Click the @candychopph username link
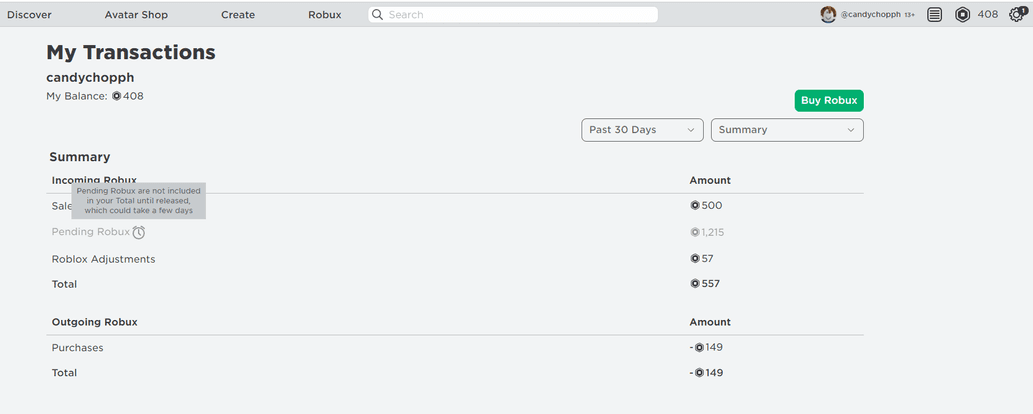The height and width of the screenshot is (414, 1033). (x=870, y=15)
